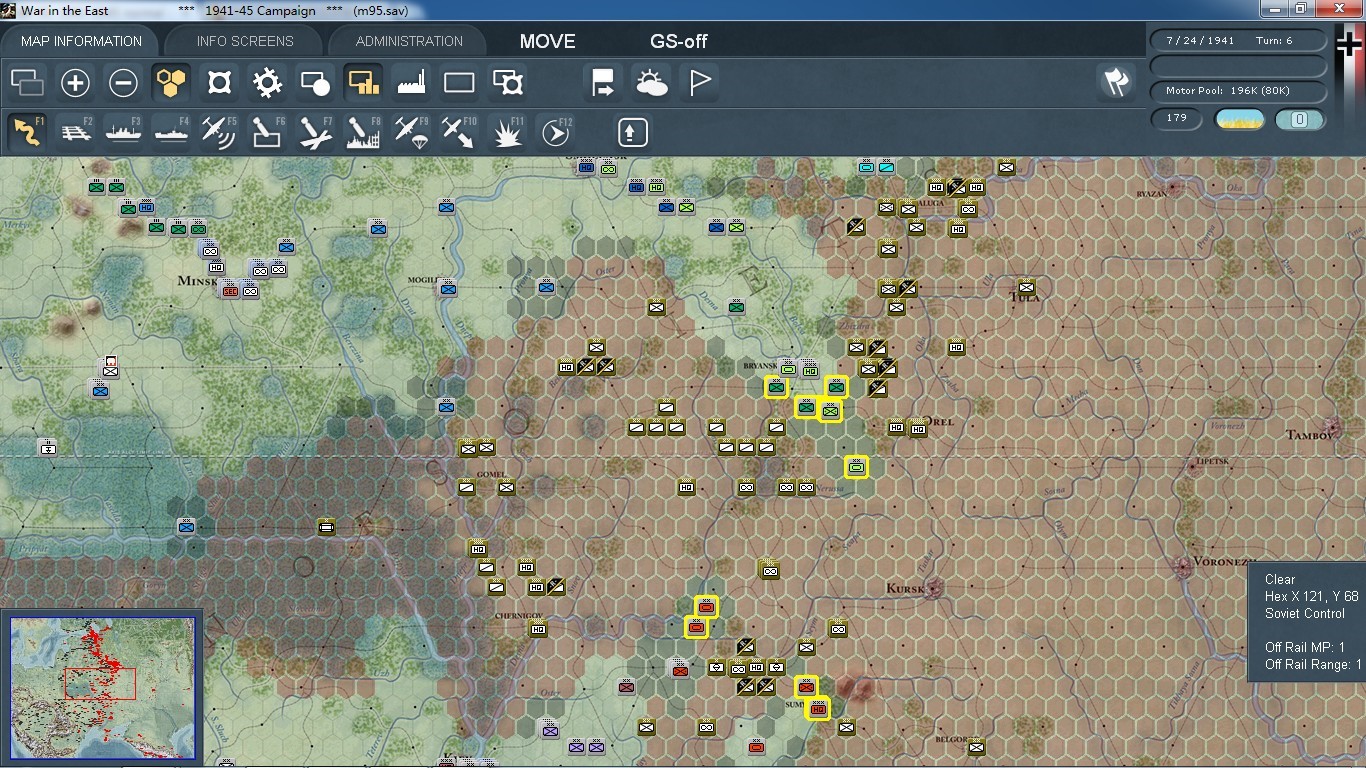Click the factory silhouette icon
The image size is (1366, 768).
point(411,83)
